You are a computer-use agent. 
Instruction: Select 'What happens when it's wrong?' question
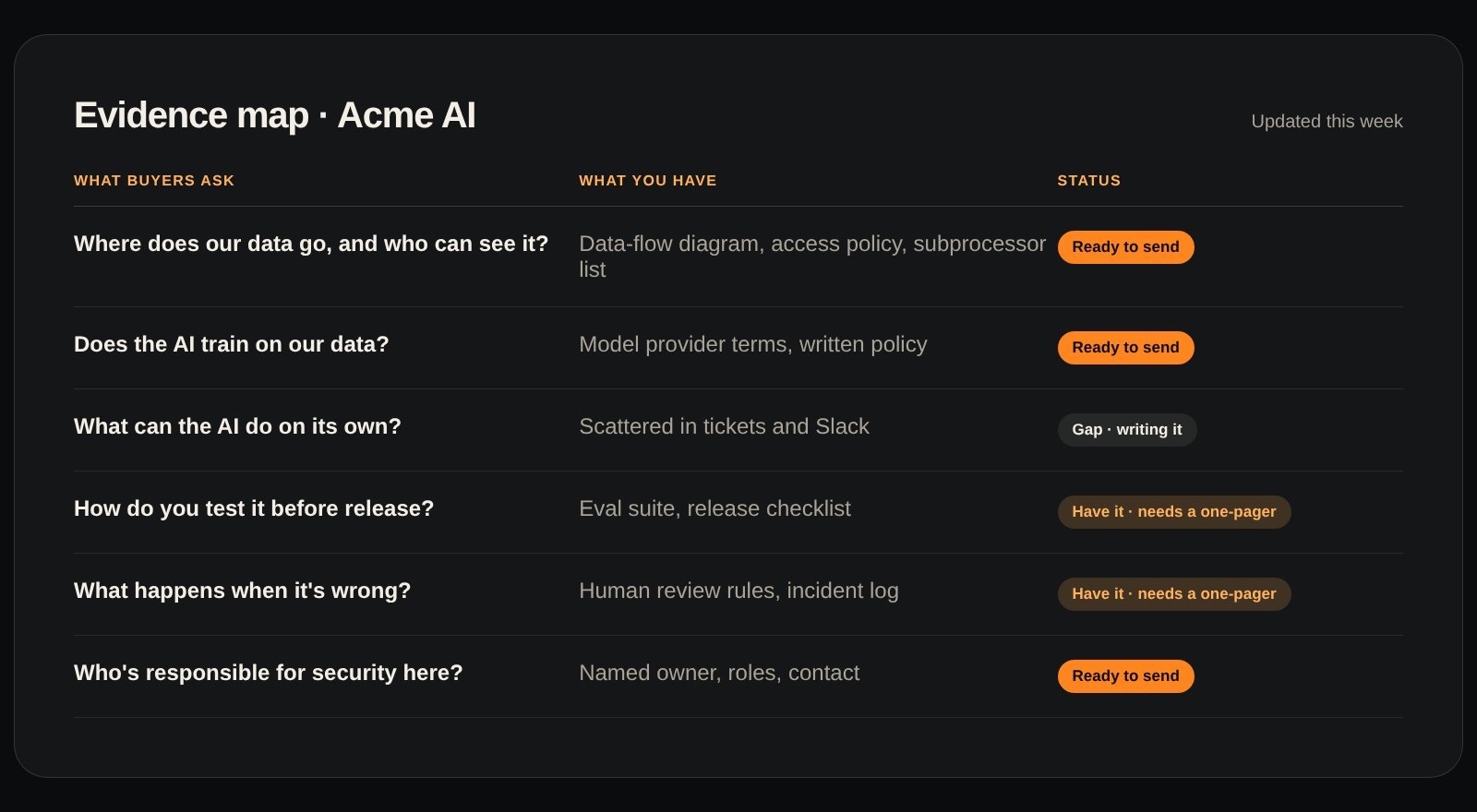[242, 591]
